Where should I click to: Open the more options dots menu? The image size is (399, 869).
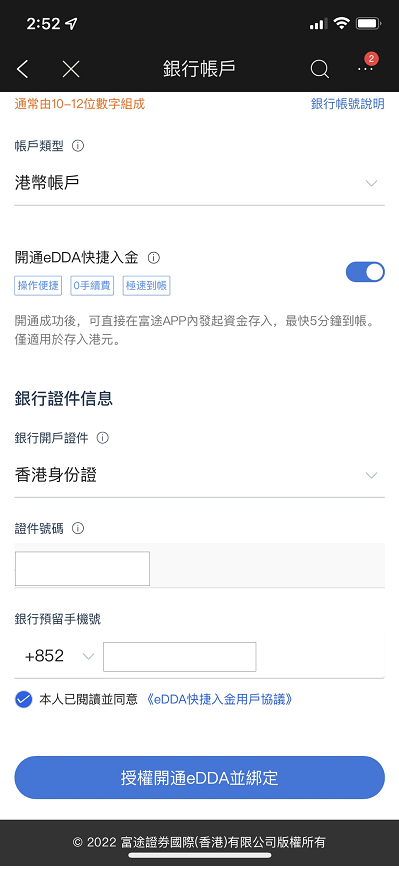click(x=365, y=69)
